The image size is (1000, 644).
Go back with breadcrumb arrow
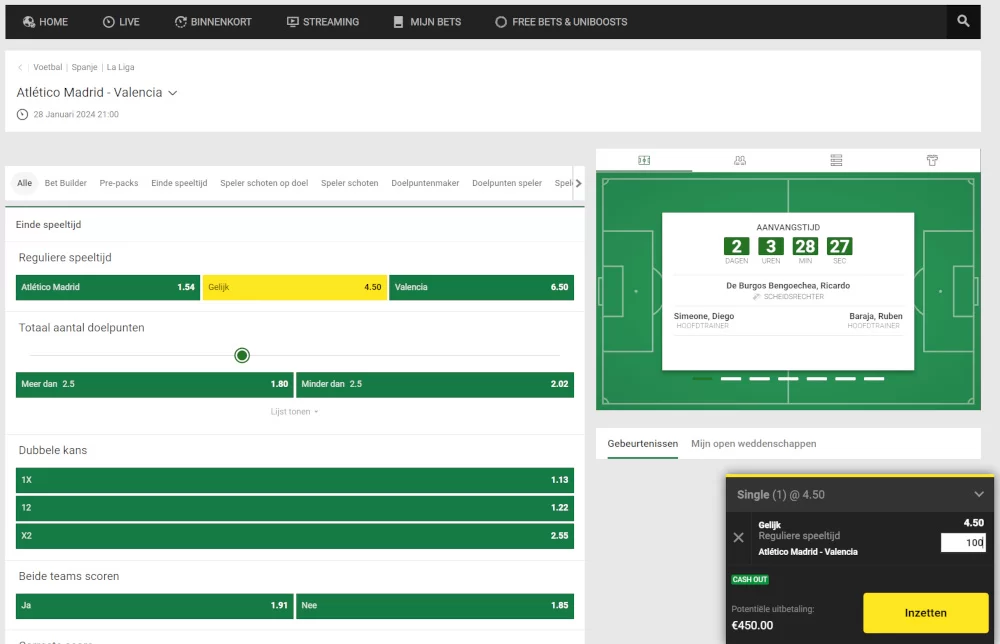click(20, 67)
